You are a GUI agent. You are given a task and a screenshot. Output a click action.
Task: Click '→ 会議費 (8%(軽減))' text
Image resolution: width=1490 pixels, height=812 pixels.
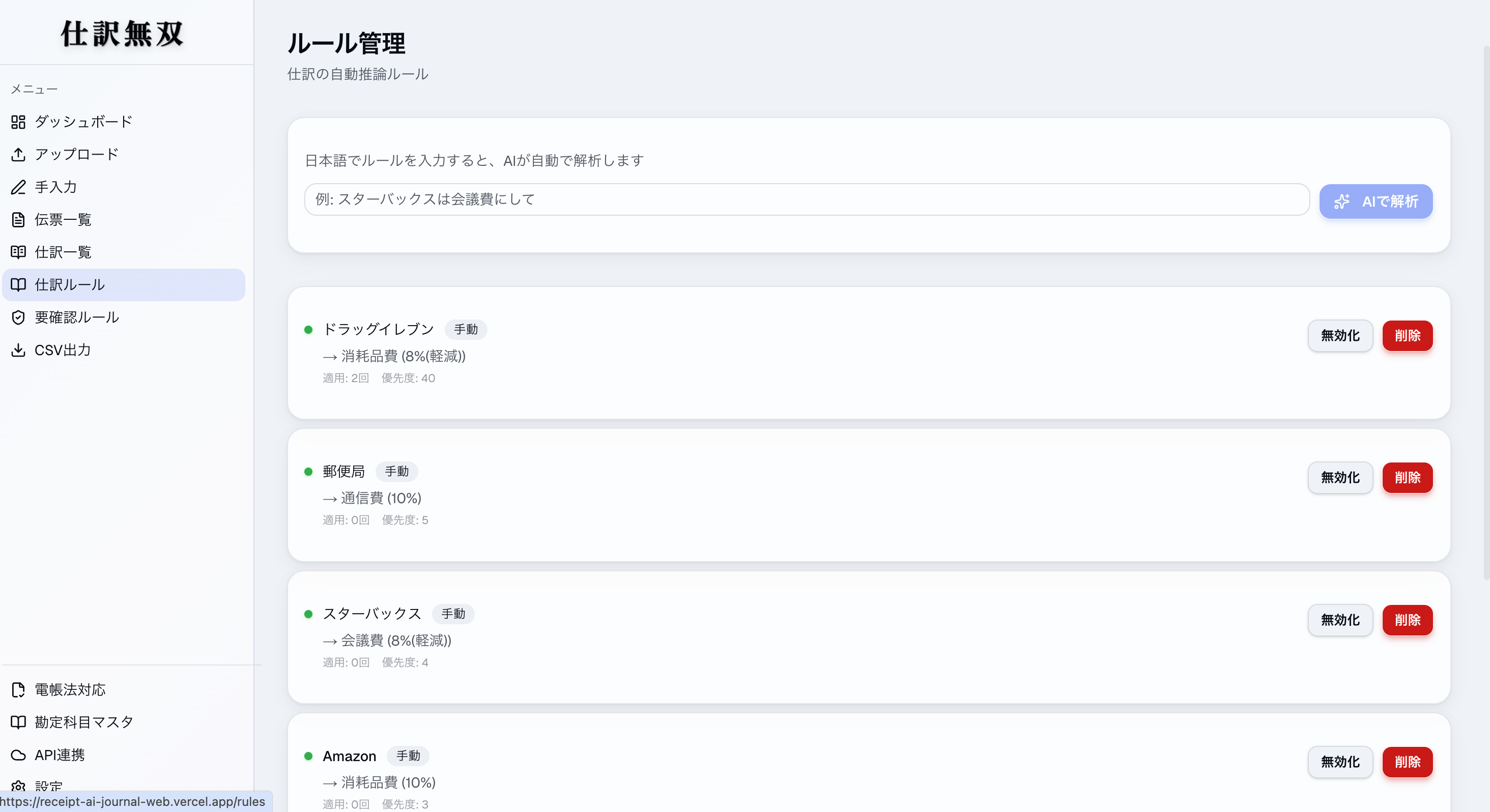(x=387, y=641)
